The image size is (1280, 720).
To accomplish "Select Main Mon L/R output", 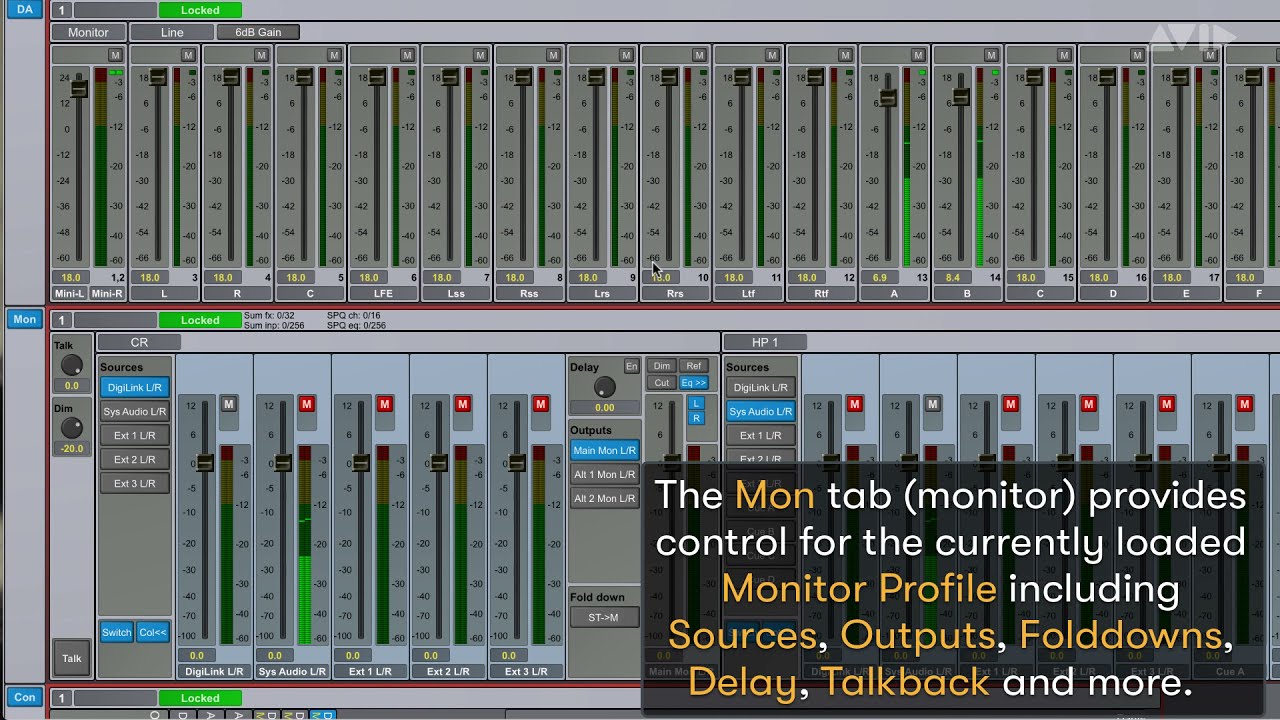I will tap(604, 450).
